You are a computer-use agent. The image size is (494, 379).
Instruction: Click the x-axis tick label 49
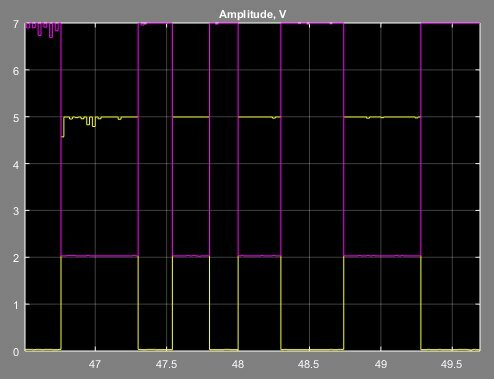(x=381, y=364)
